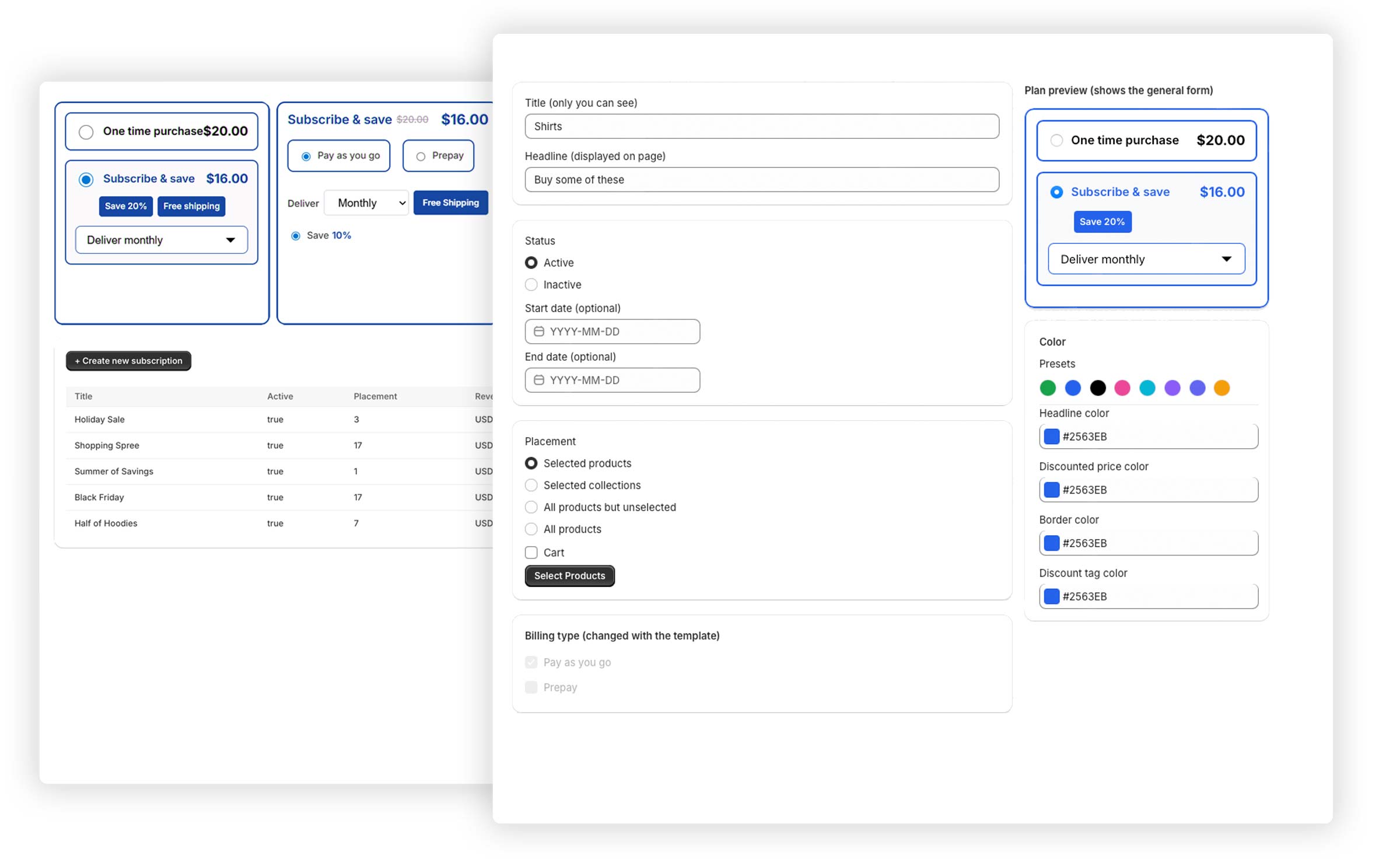Click the Free Shipping button
1400x866 pixels.
[x=450, y=202]
